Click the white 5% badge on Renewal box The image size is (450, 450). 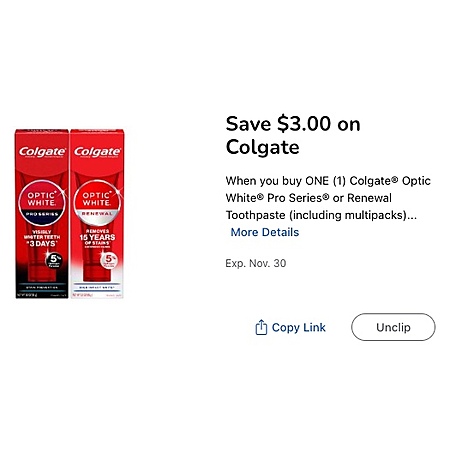tap(109, 260)
